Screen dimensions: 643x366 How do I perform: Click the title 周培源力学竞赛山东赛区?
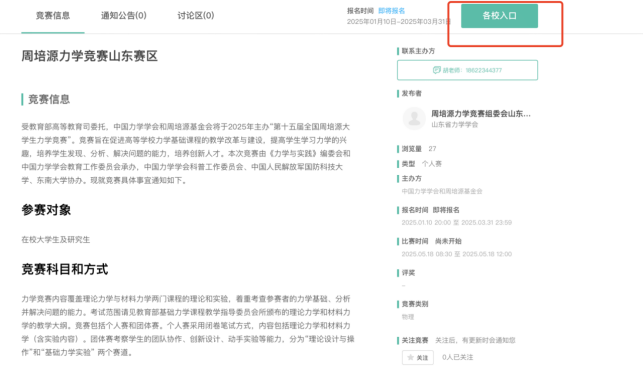point(89,56)
